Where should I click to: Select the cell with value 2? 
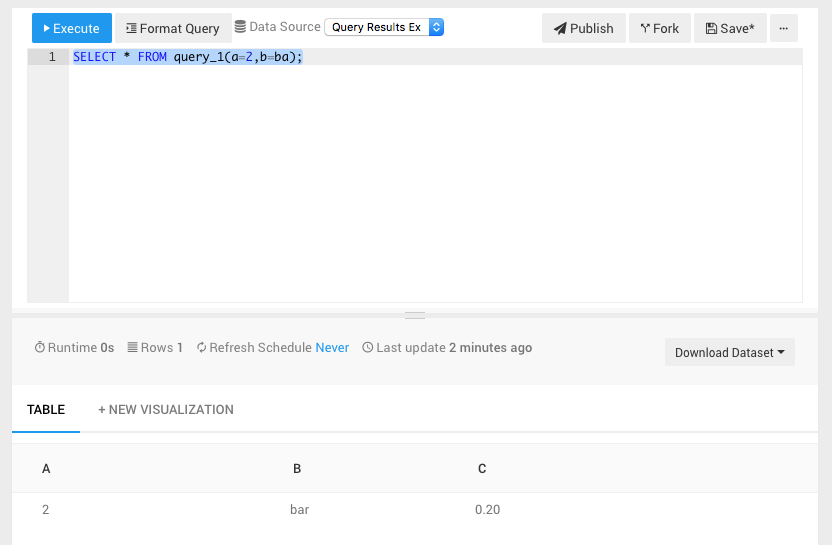(46, 509)
